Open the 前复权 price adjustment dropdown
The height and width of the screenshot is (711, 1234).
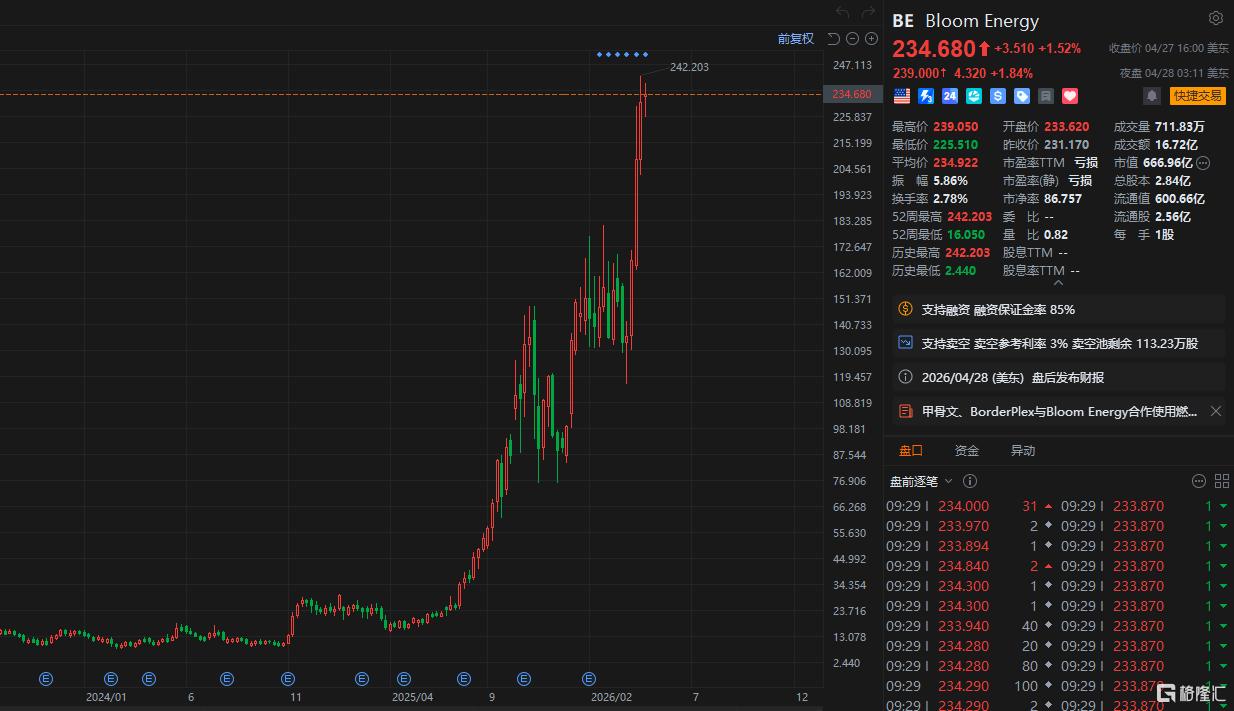[796, 39]
